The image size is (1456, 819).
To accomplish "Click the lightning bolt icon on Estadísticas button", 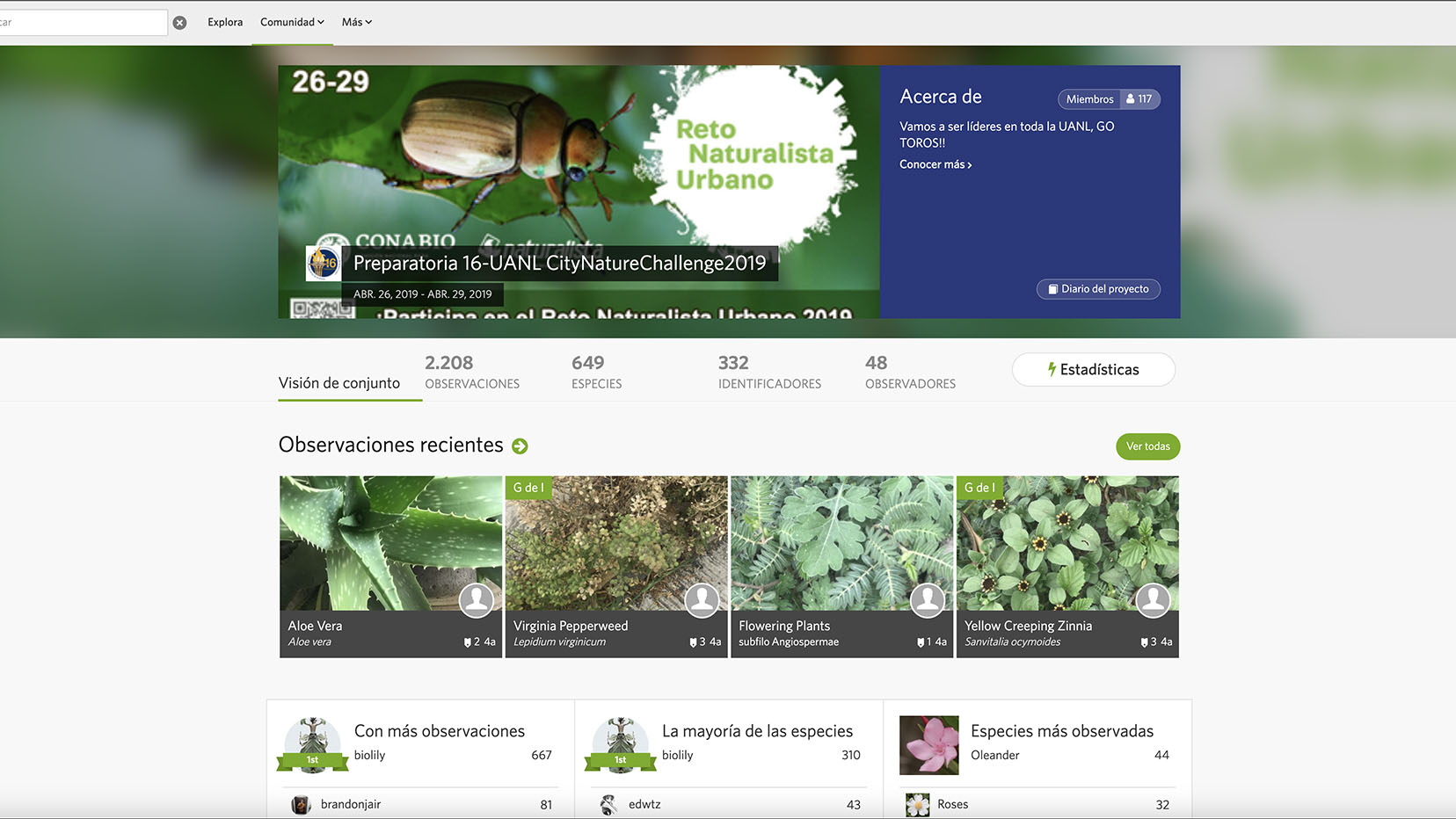I will click(x=1052, y=369).
